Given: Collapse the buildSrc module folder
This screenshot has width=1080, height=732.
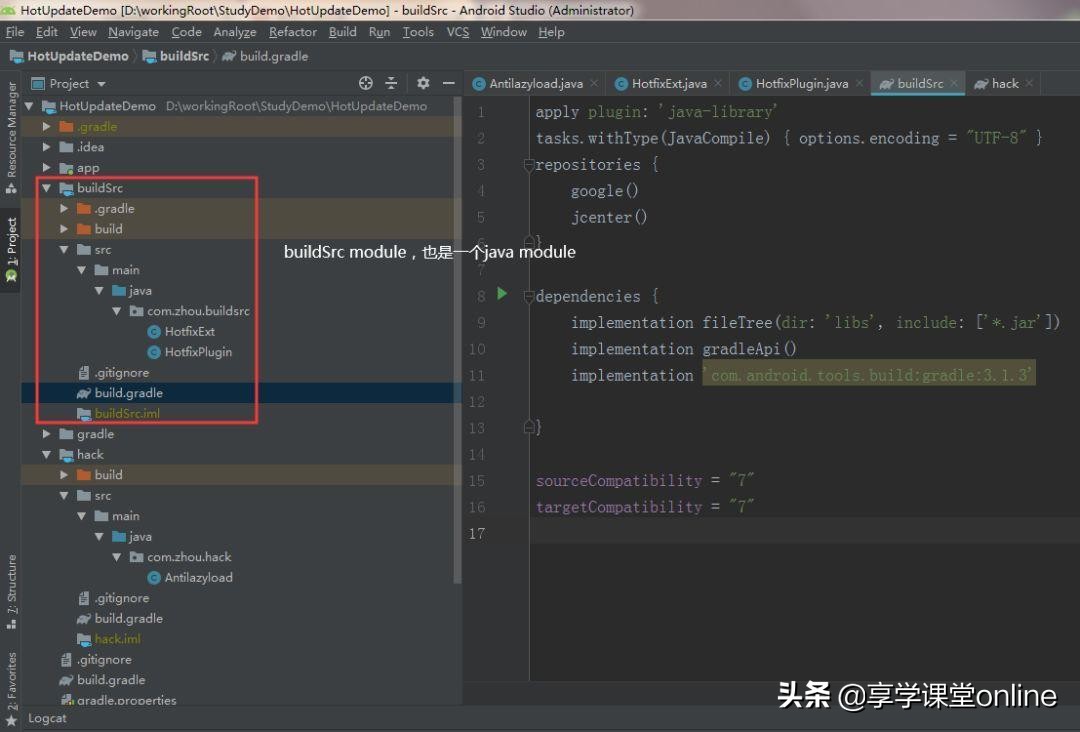Looking at the screenshot, I should 46,187.
